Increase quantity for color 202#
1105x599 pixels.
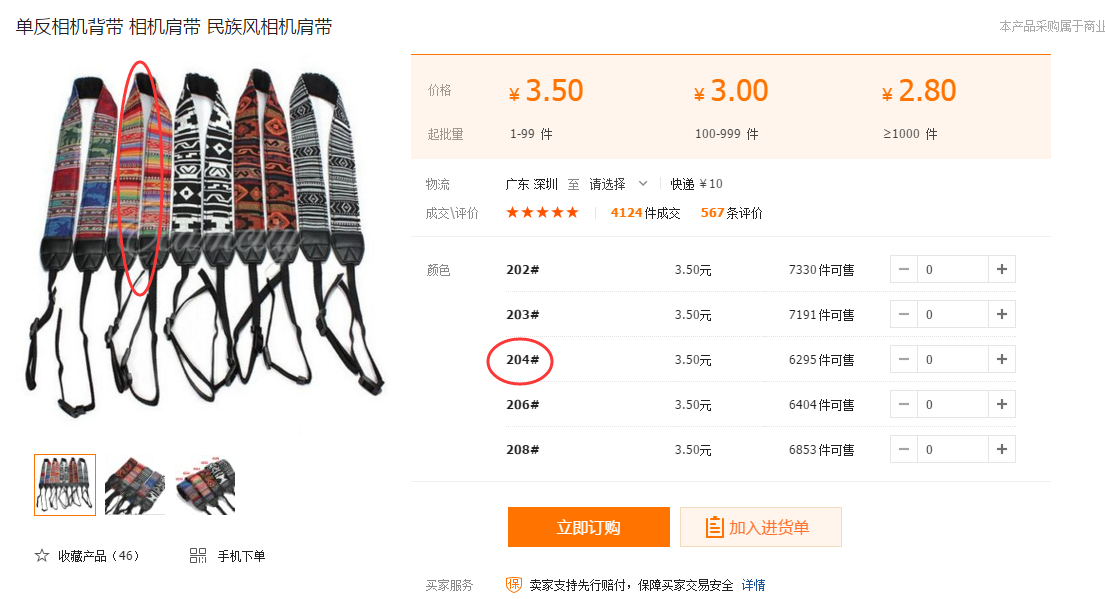pyautogui.click(x=1001, y=269)
